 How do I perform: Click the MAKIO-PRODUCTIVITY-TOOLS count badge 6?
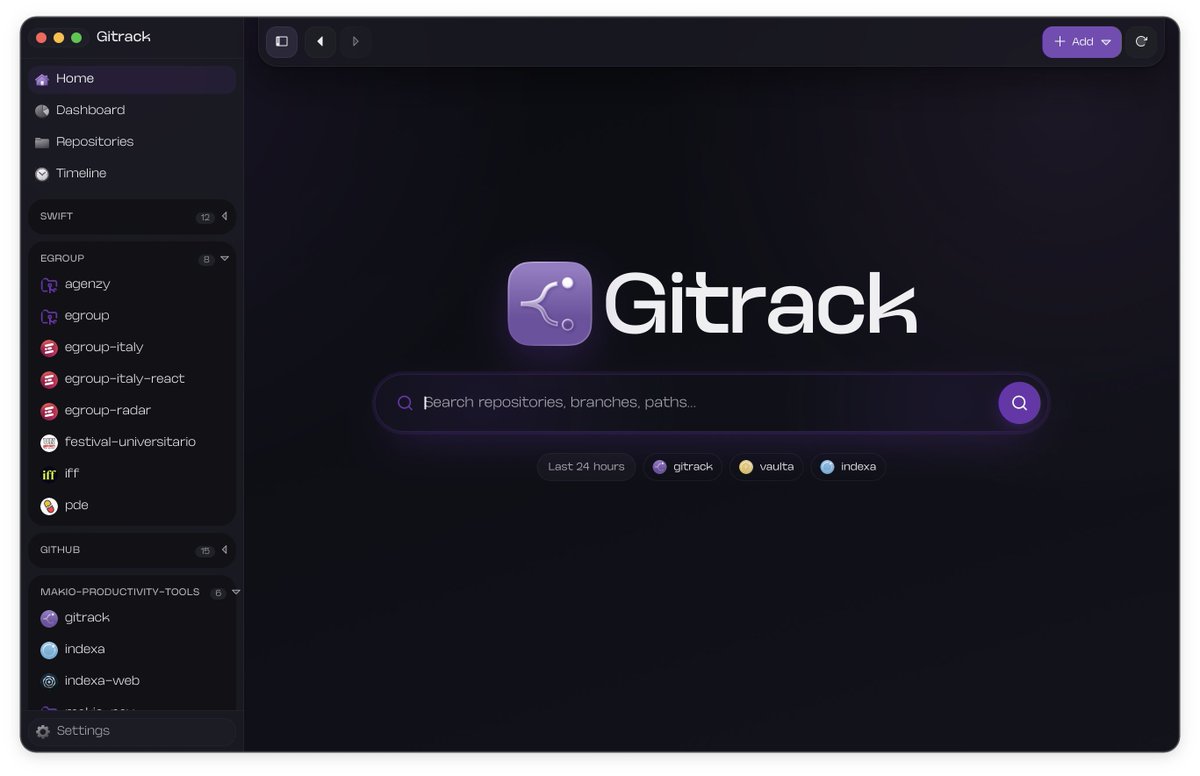click(218, 593)
